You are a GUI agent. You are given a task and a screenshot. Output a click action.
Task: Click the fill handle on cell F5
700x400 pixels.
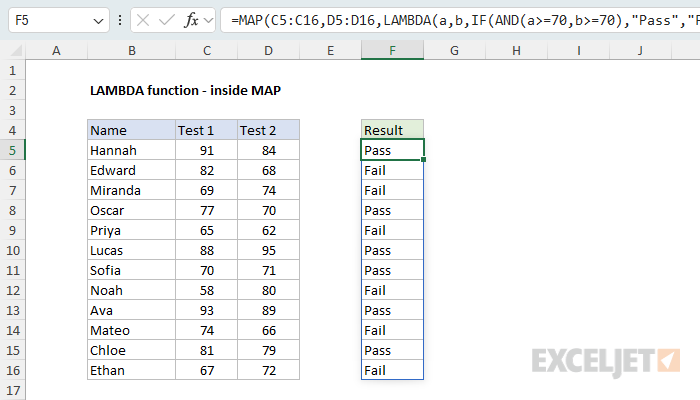pyautogui.click(x=423, y=160)
